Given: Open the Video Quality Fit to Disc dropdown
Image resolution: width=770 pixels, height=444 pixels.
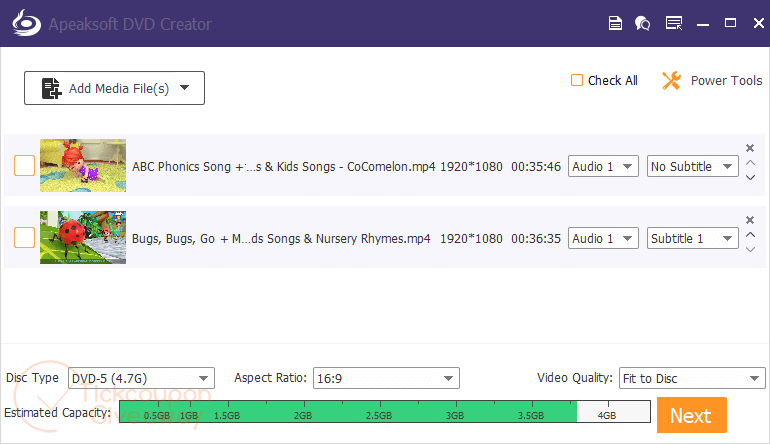Looking at the screenshot, I should coord(692,378).
